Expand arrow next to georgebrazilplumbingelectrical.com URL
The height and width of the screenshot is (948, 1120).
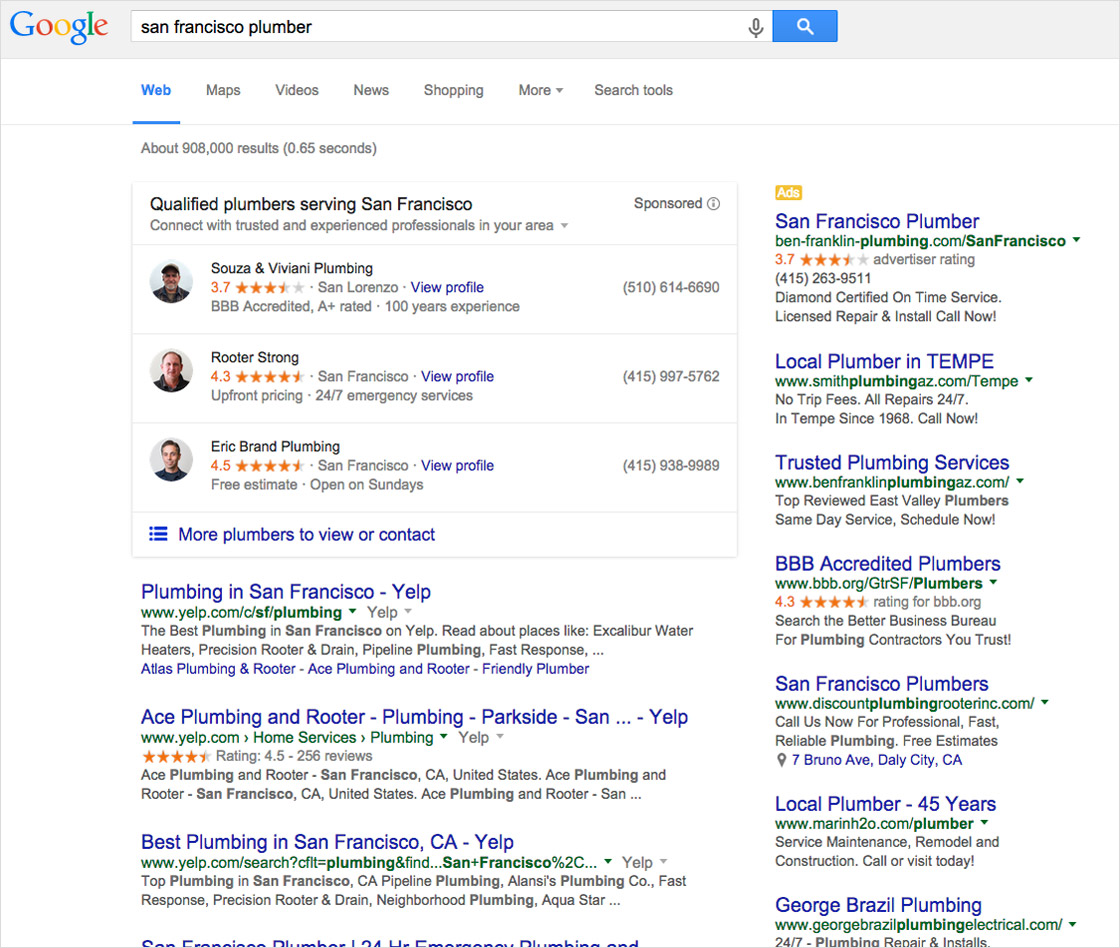point(1072,924)
